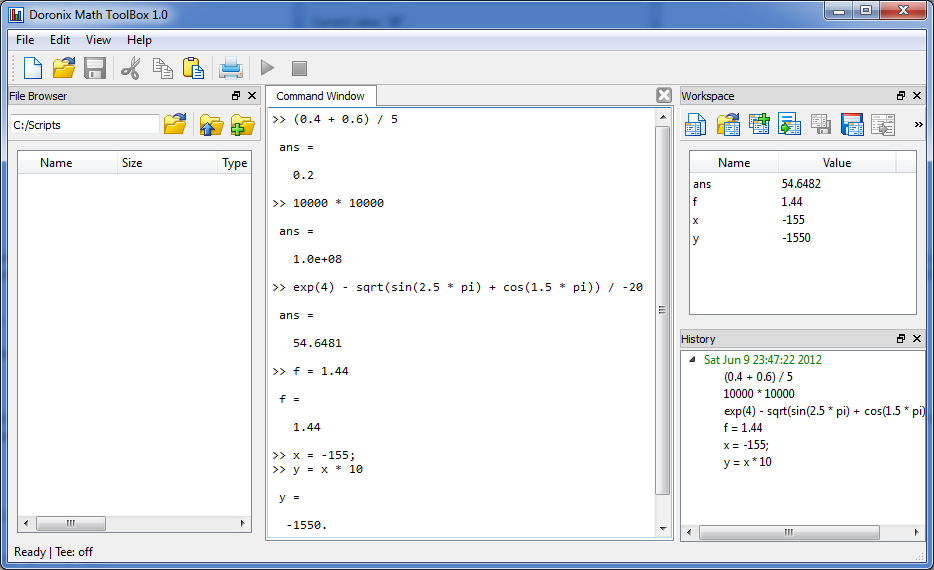Click History panel horizontal scrollbar thumb
This screenshot has height=570, width=934.
[789, 532]
